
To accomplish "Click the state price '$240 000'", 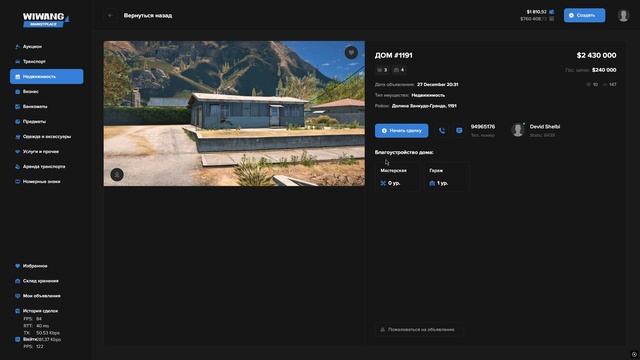I will click(x=604, y=70).
